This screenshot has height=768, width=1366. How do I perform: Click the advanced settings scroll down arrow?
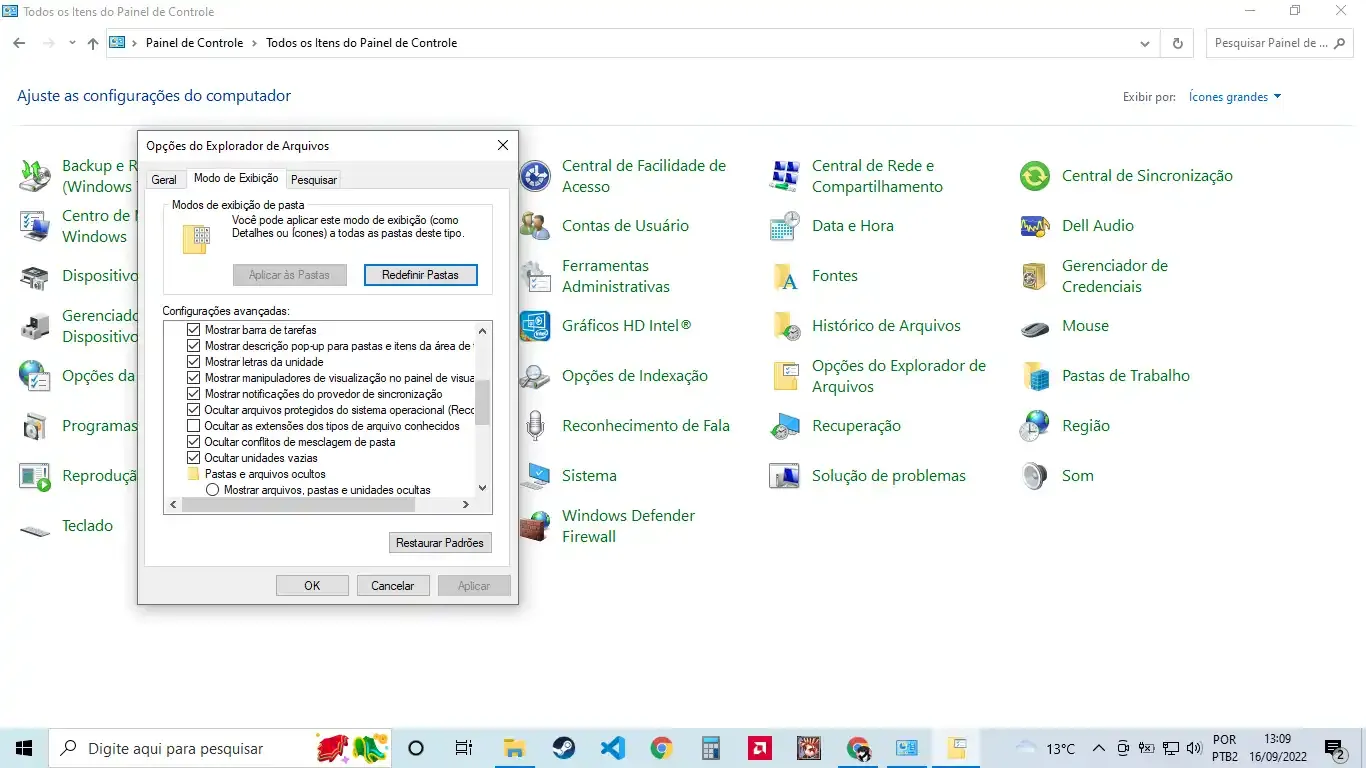pyautogui.click(x=483, y=488)
